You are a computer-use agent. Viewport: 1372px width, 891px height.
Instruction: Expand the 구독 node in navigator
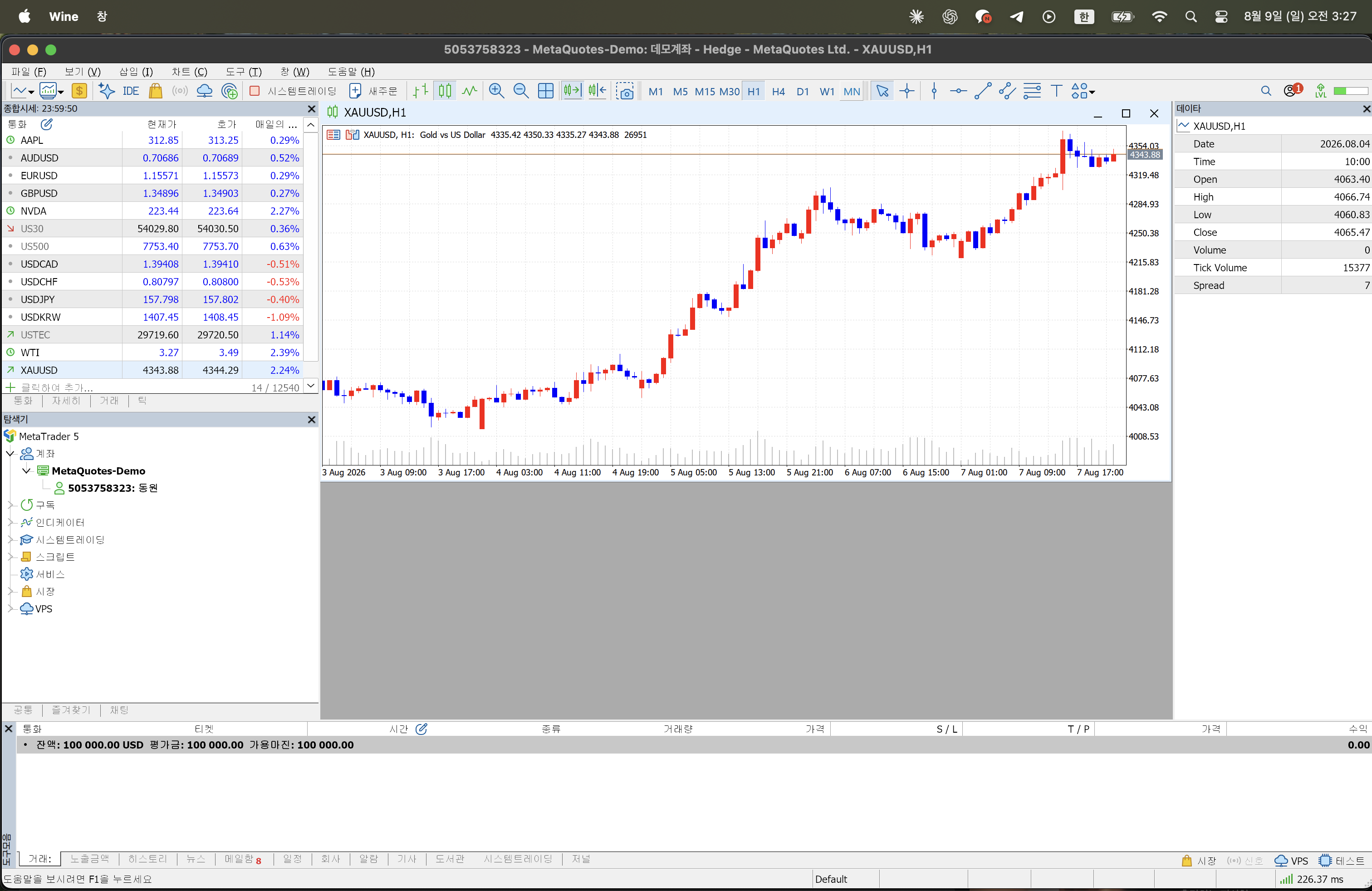pyautogui.click(x=10, y=505)
